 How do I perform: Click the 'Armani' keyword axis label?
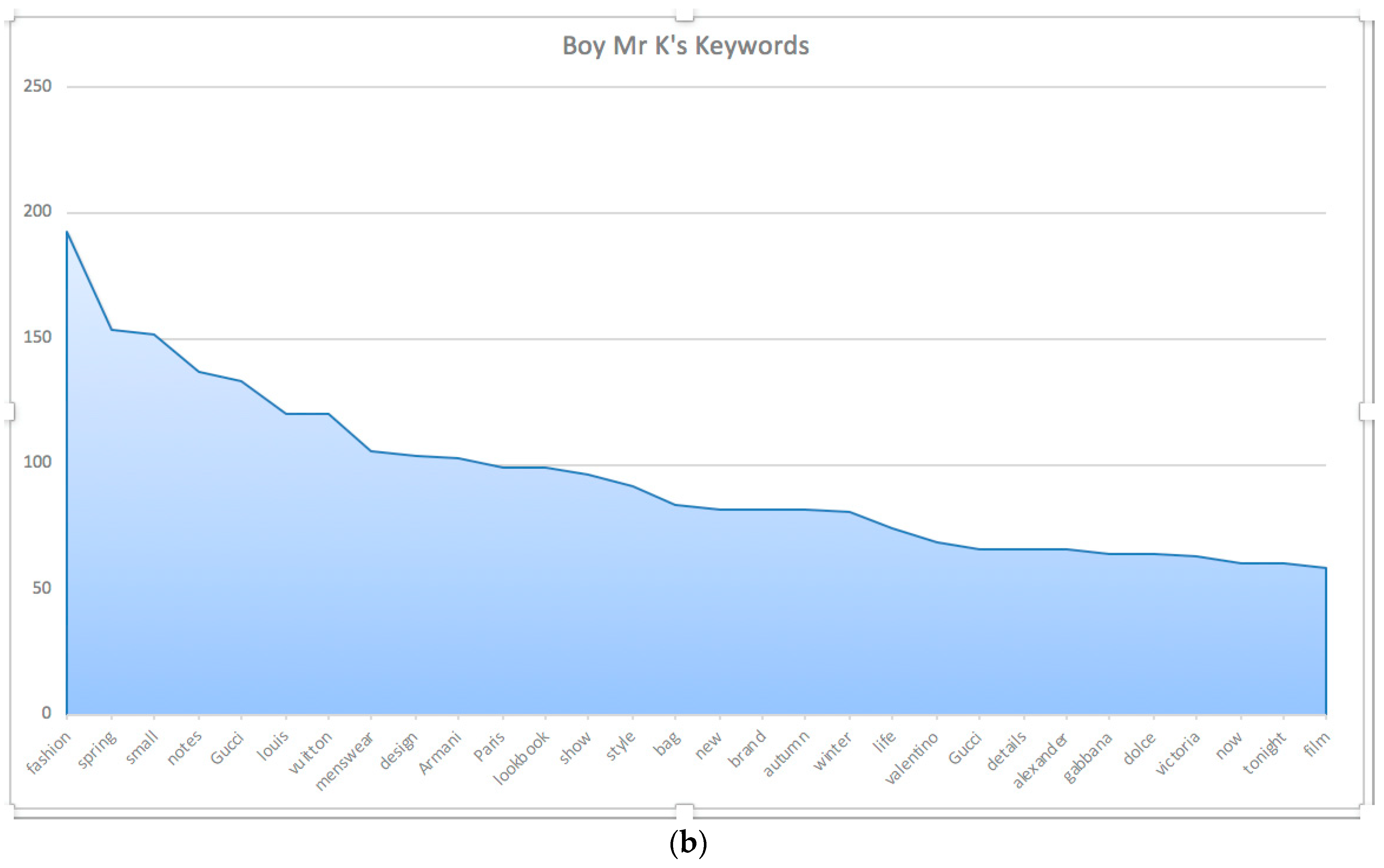pyautogui.click(x=440, y=752)
